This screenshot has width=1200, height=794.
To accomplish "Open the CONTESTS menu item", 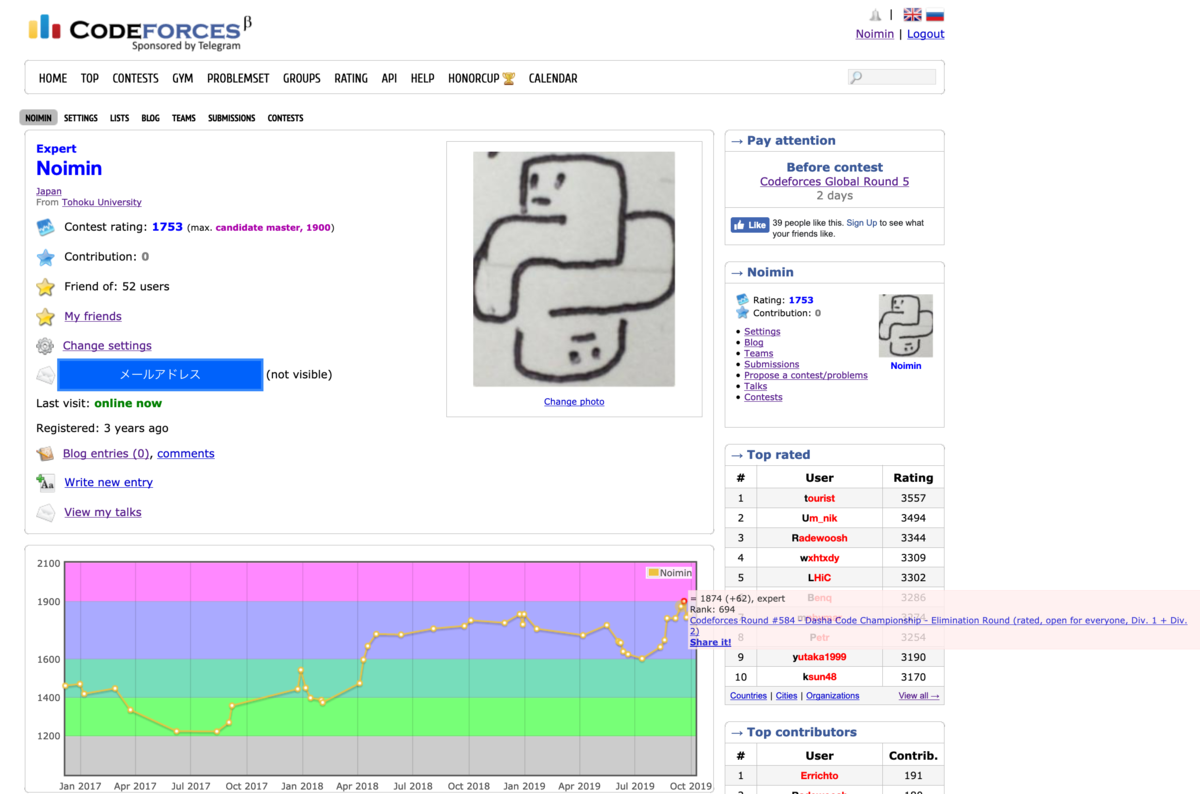I will (x=135, y=78).
